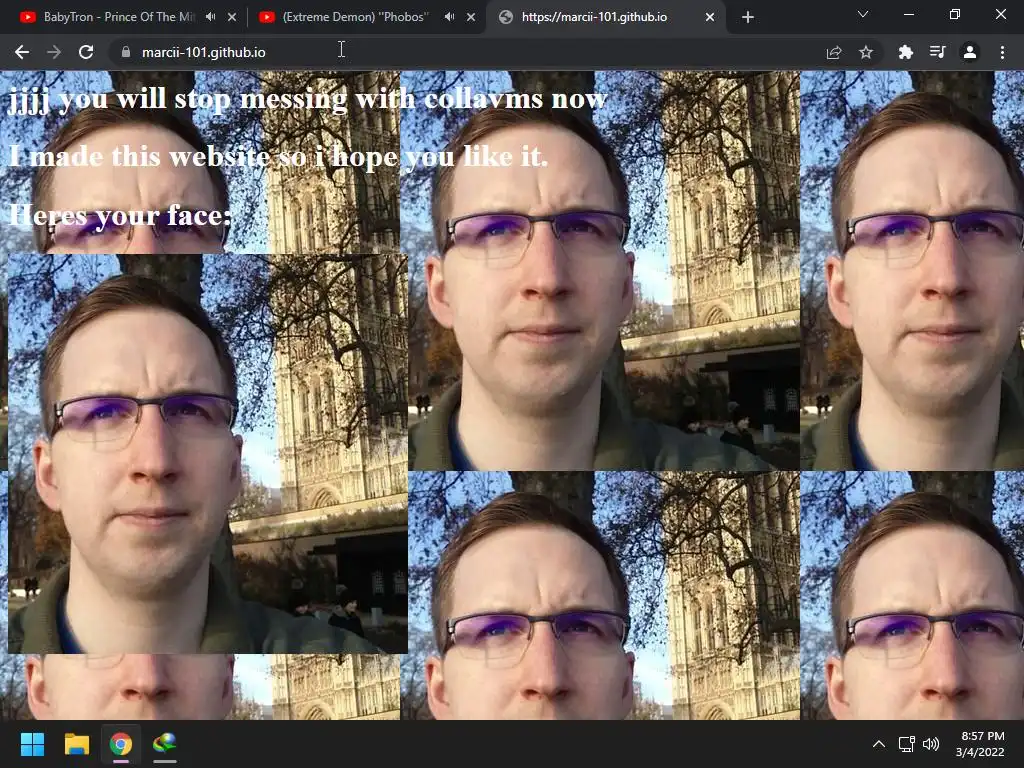The image size is (1024, 768).
Task: Minimize the Chrome window
Action: point(908,14)
